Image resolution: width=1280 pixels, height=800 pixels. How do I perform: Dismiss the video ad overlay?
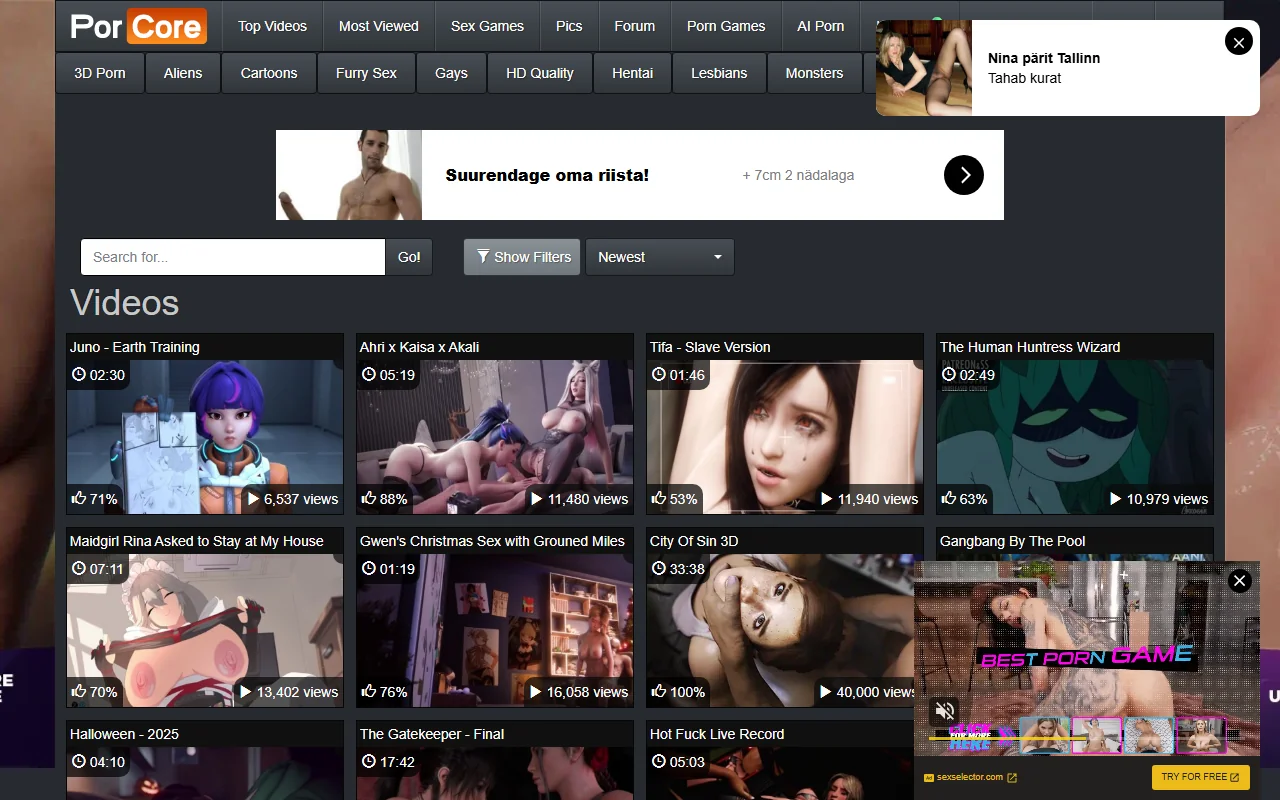click(x=1239, y=581)
